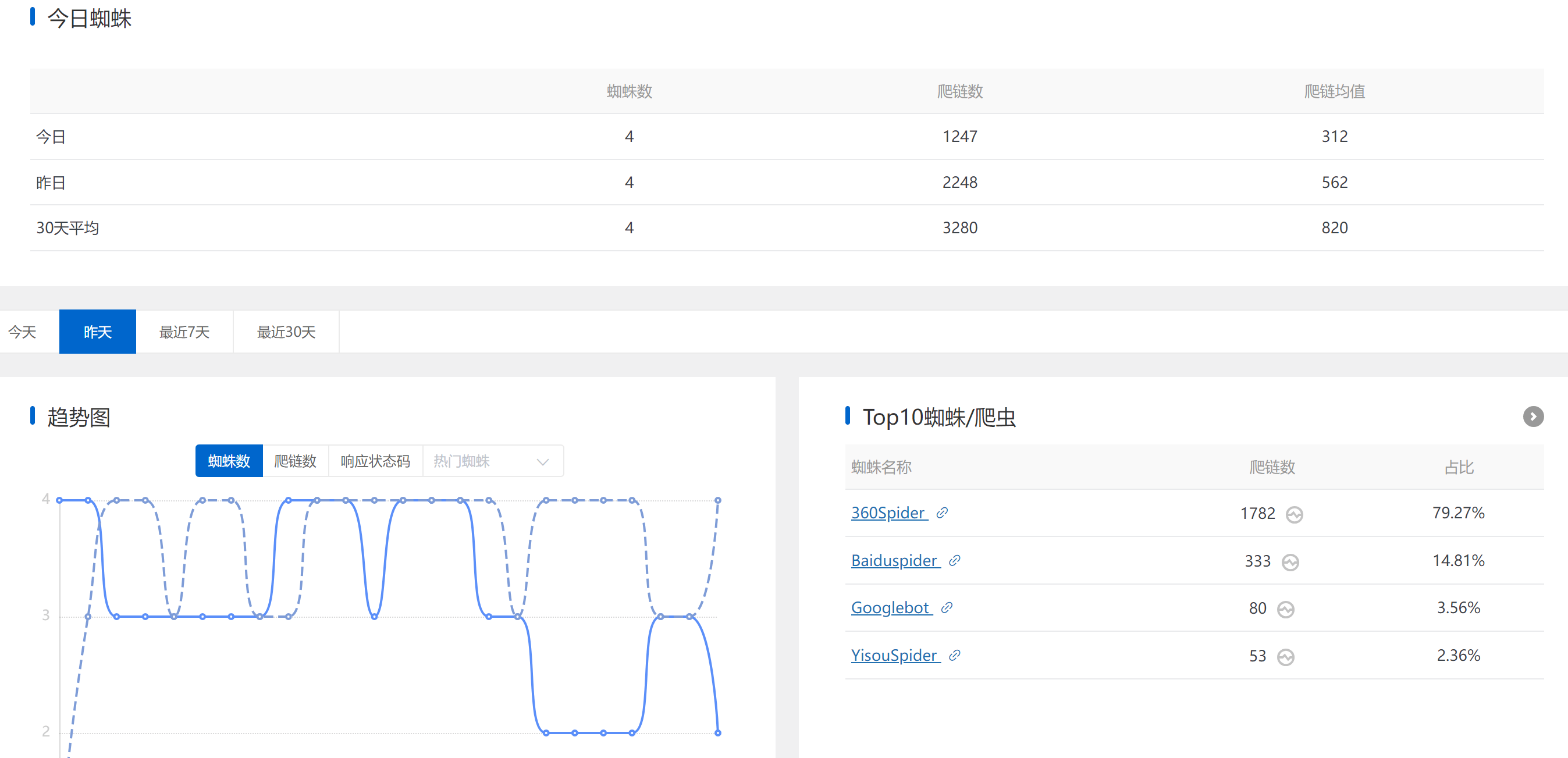The image size is (1568, 758).
Task: Click the 爬链均值 value 562
Action: click(x=1334, y=182)
